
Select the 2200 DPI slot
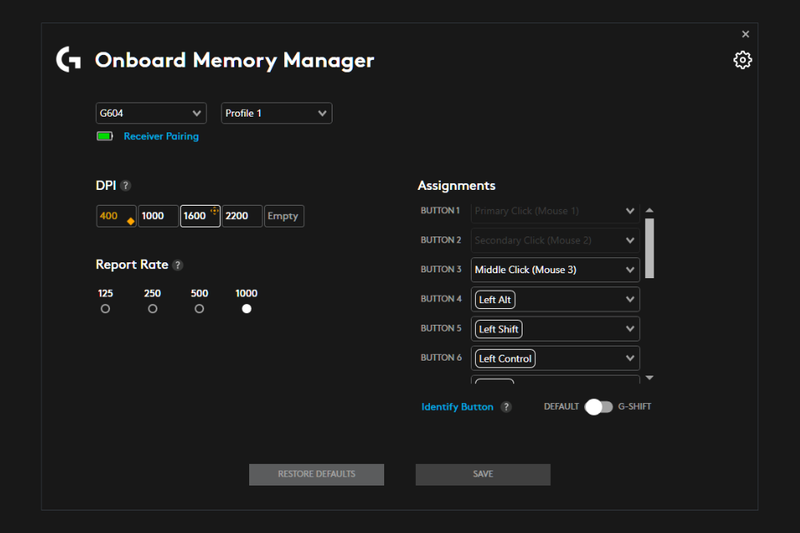(242, 216)
